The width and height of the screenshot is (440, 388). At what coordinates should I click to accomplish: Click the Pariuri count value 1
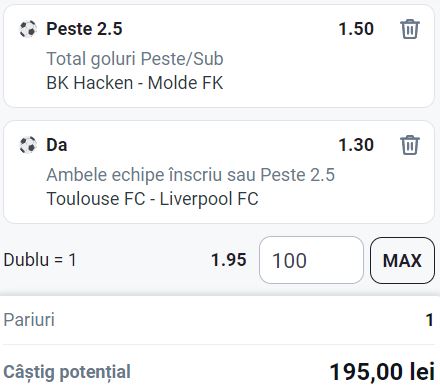click(430, 320)
